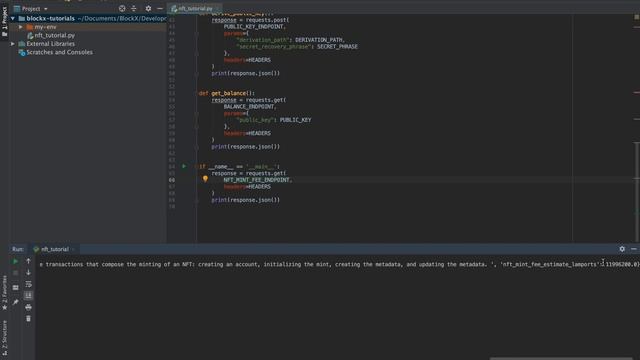Collapse the blockx-tutorials root folder
640x360 pixels.
[13, 18]
